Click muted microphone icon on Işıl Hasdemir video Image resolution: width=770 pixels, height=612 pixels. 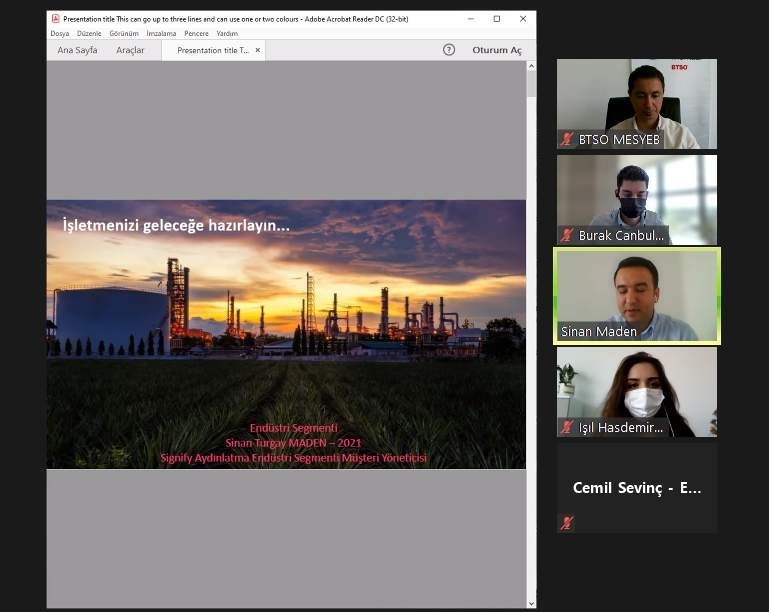(567, 427)
